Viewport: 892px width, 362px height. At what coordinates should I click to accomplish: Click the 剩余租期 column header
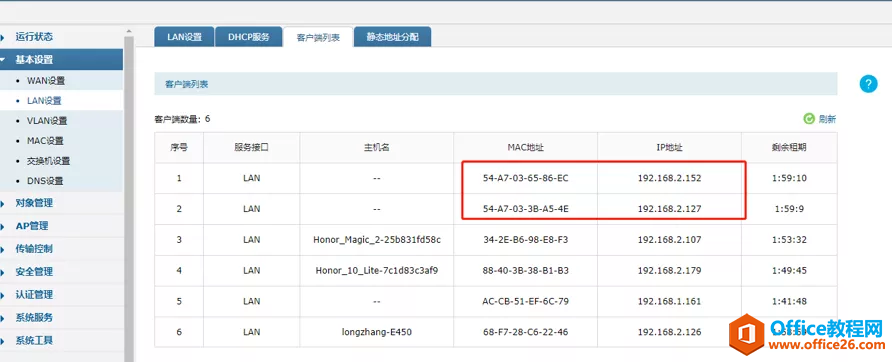click(789, 147)
